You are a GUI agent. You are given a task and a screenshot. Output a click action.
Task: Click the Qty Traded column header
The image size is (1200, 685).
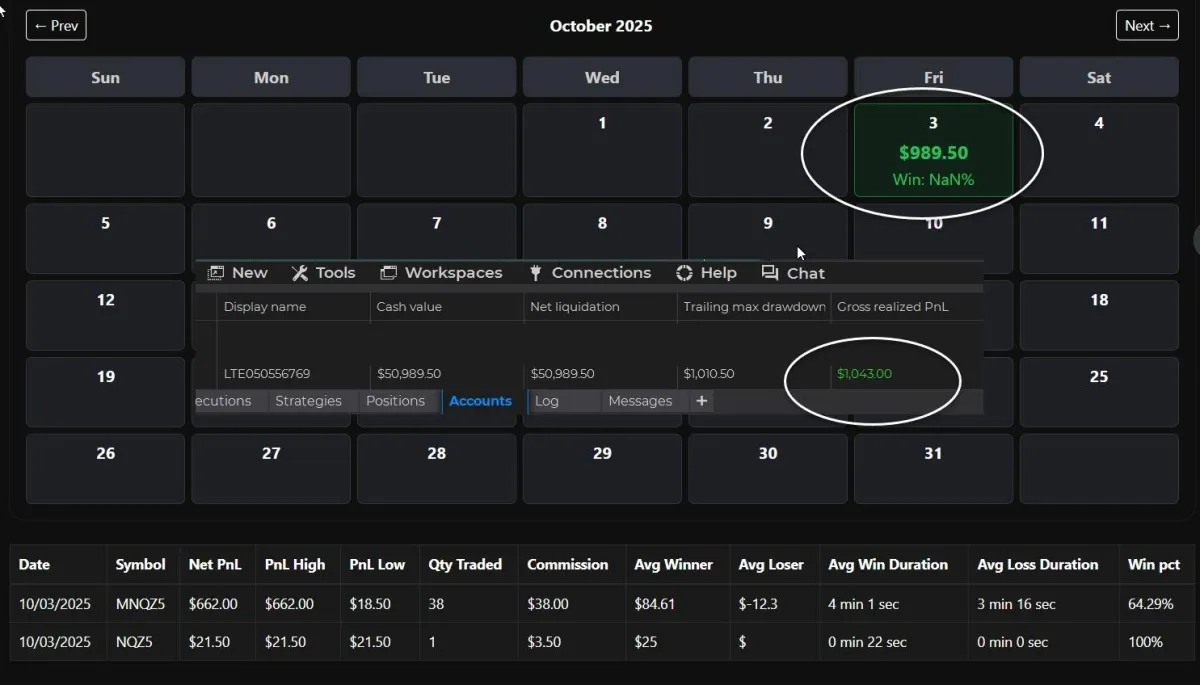pos(465,565)
